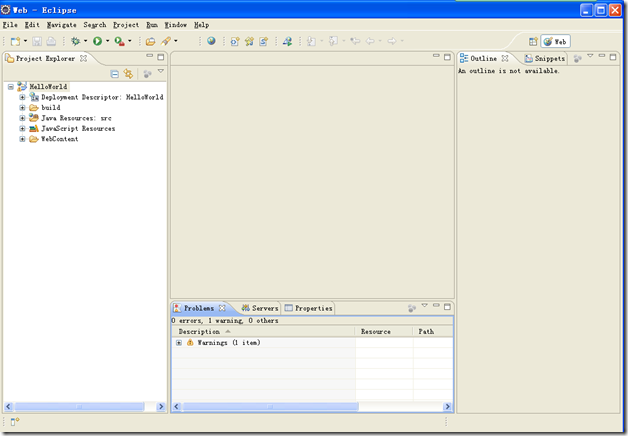Expand the Deployment Descriptor: HelloWorld node
The height and width of the screenshot is (436, 628).
pos(22,97)
